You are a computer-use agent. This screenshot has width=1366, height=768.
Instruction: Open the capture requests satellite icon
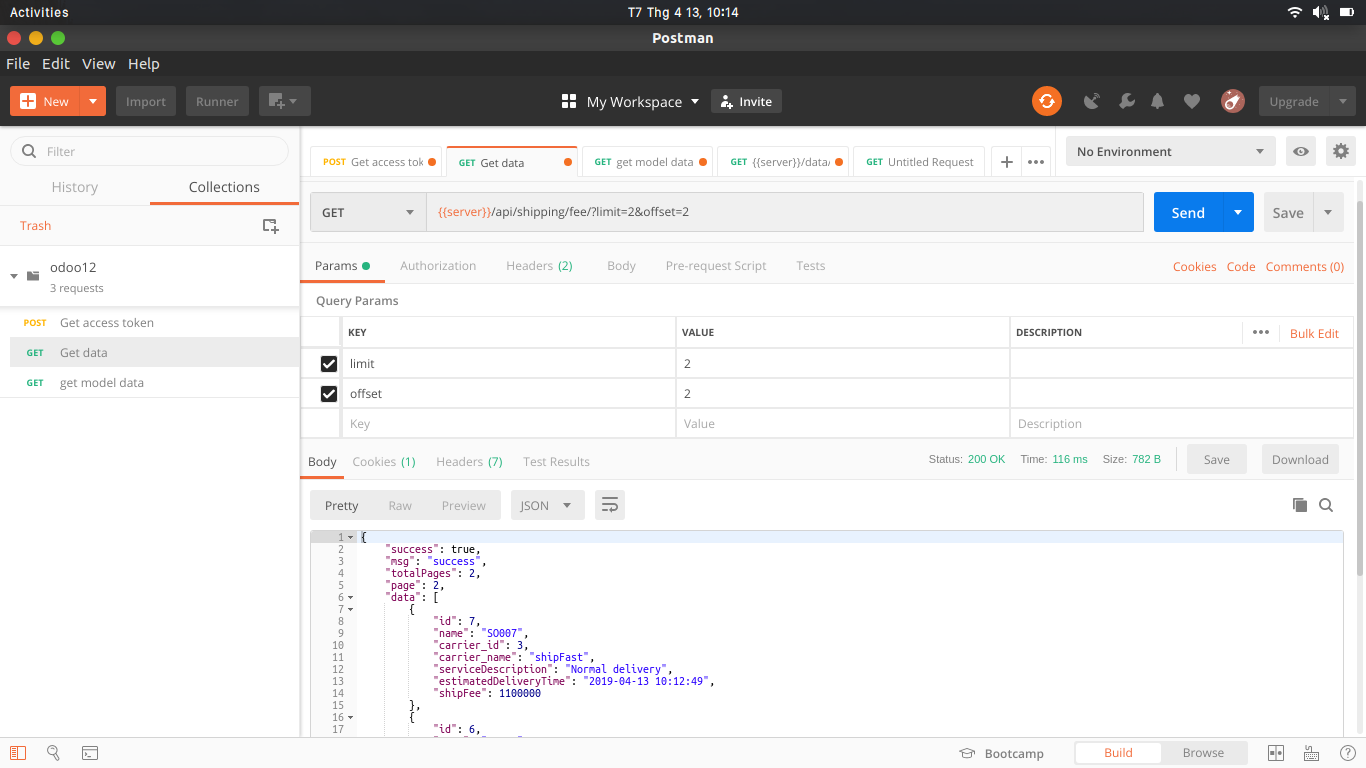click(x=1092, y=101)
